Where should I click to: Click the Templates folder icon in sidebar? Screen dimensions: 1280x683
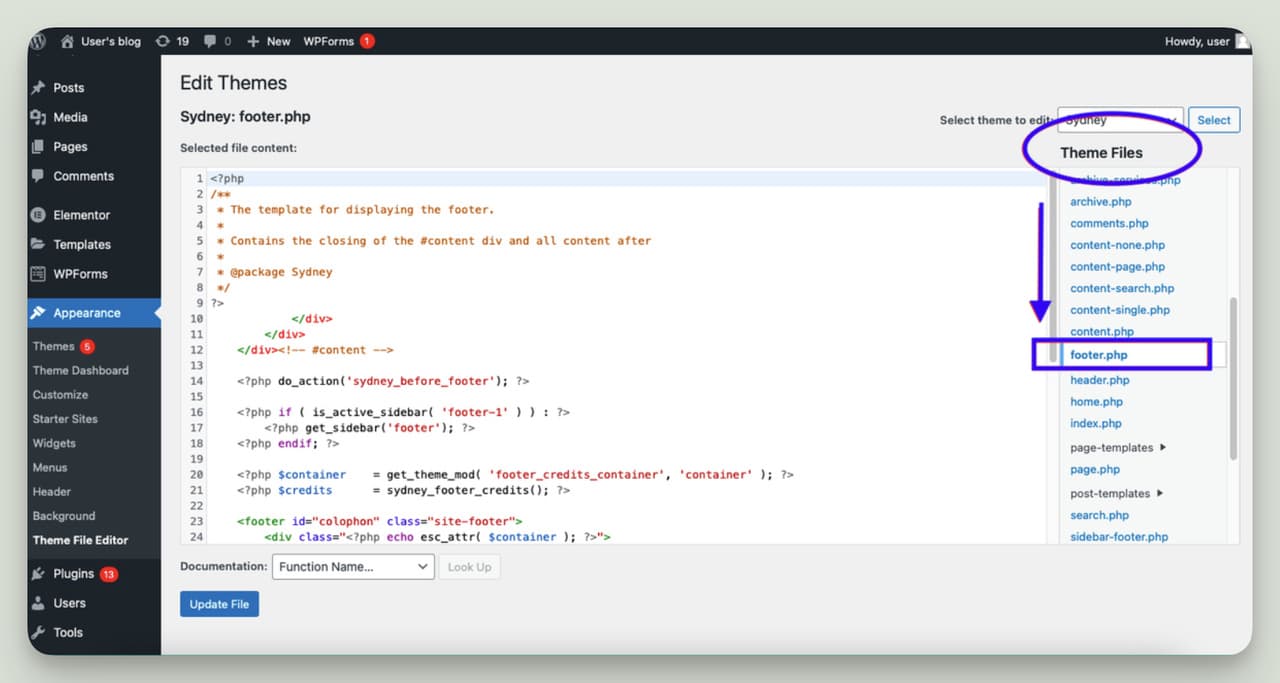pyautogui.click(x=38, y=244)
